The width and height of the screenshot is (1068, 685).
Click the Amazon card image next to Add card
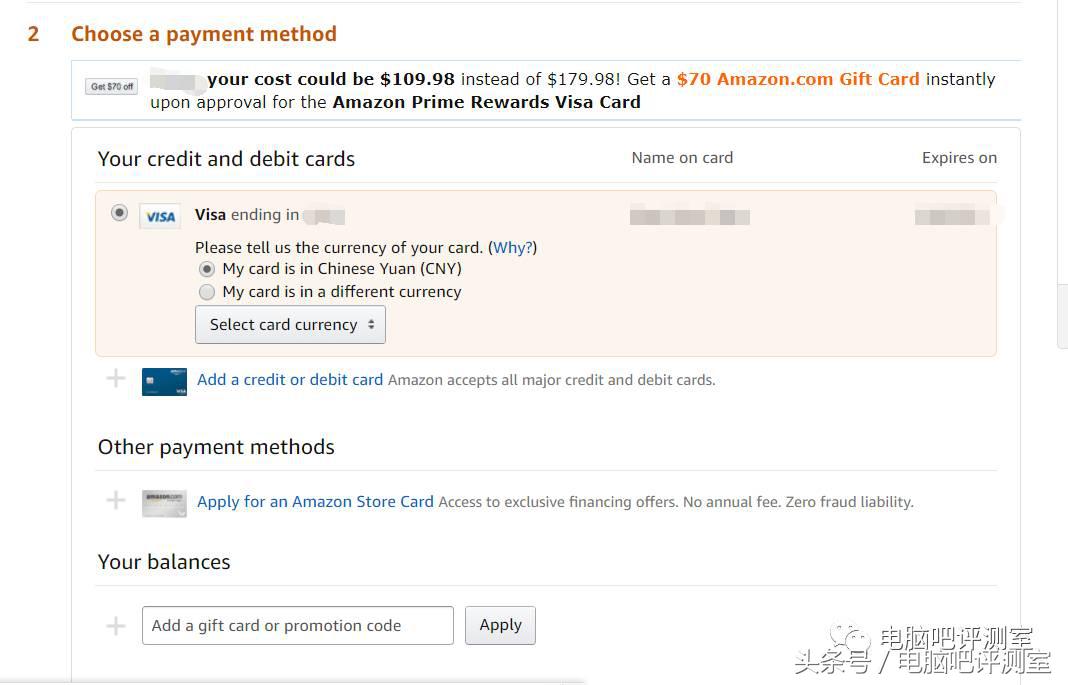[x=164, y=381]
